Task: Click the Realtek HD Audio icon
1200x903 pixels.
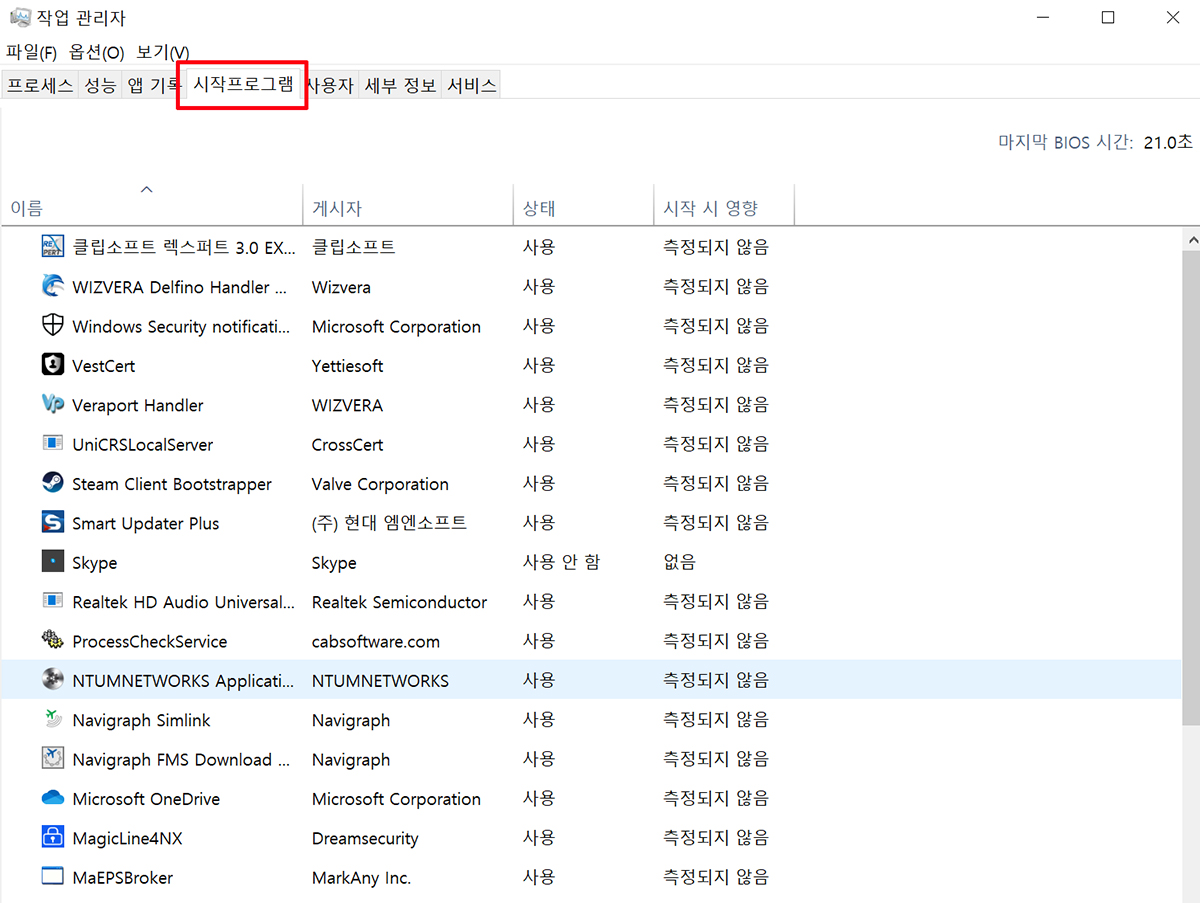Action: pos(52,602)
